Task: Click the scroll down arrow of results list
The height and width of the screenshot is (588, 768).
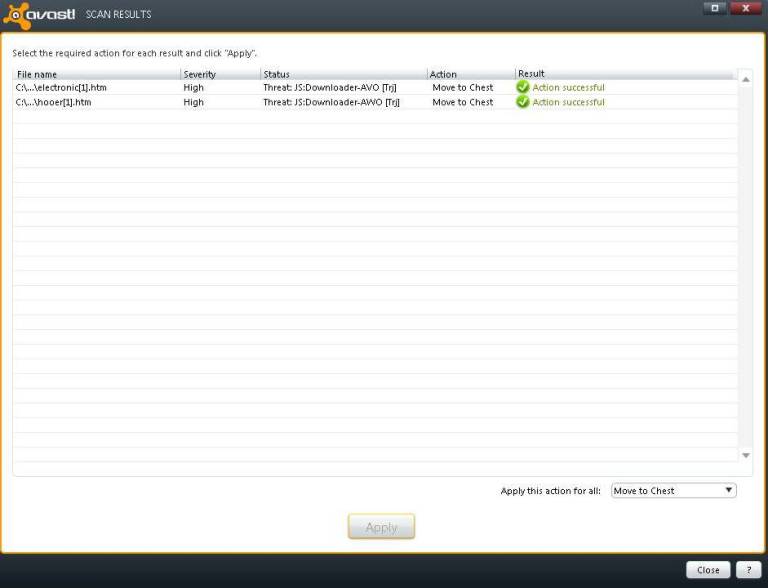Action: point(745,456)
